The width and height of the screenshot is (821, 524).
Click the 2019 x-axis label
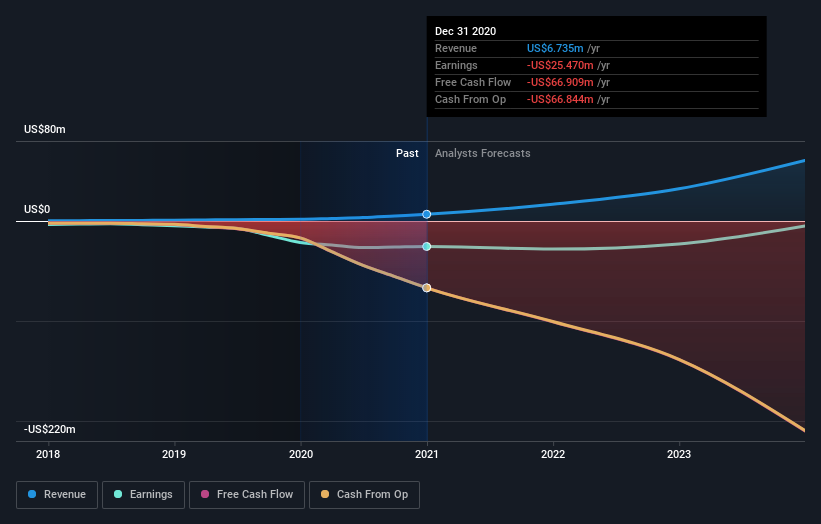[174, 454]
